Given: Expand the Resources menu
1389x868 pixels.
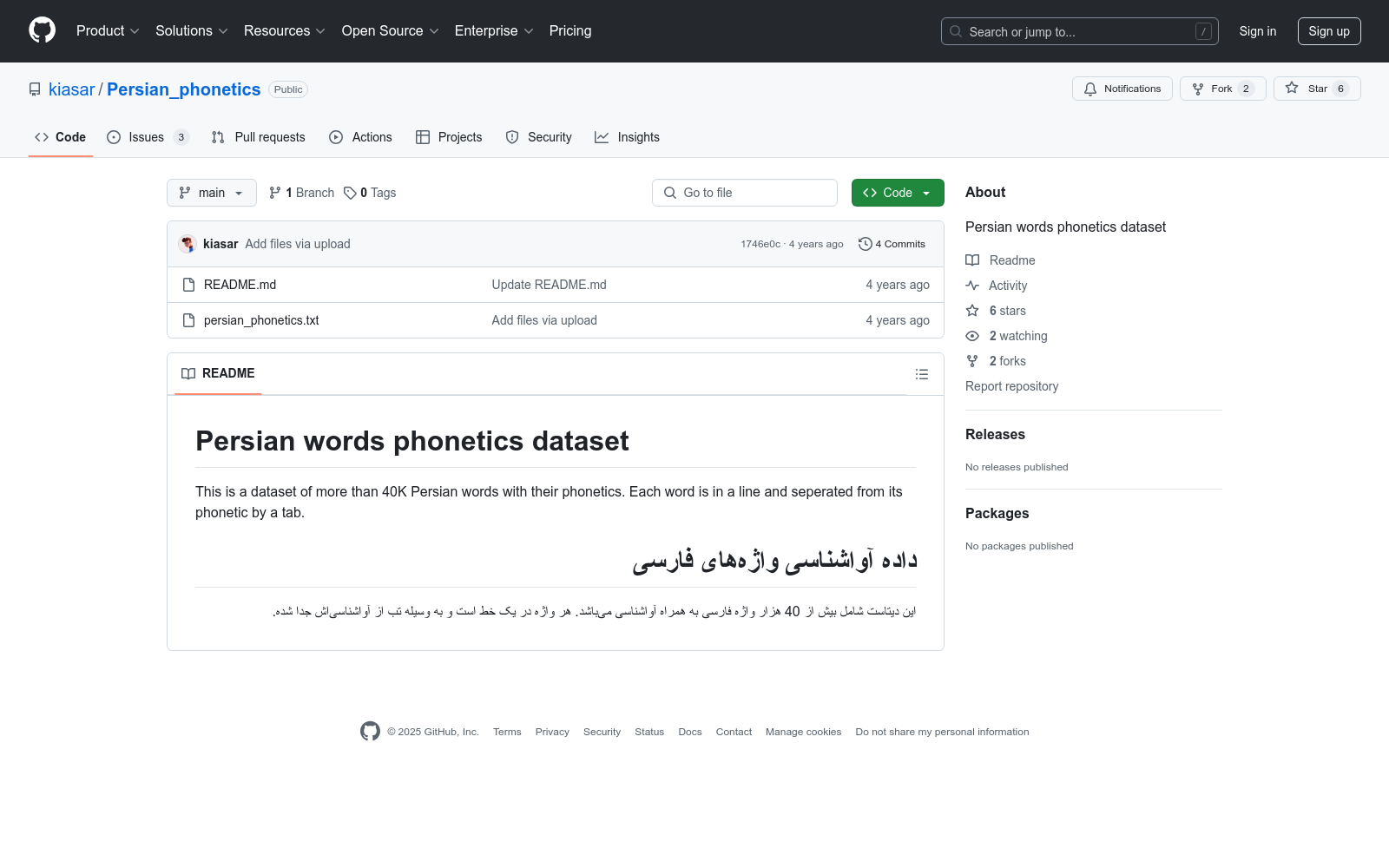Looking at the screenshot, I should click(285, 30).
